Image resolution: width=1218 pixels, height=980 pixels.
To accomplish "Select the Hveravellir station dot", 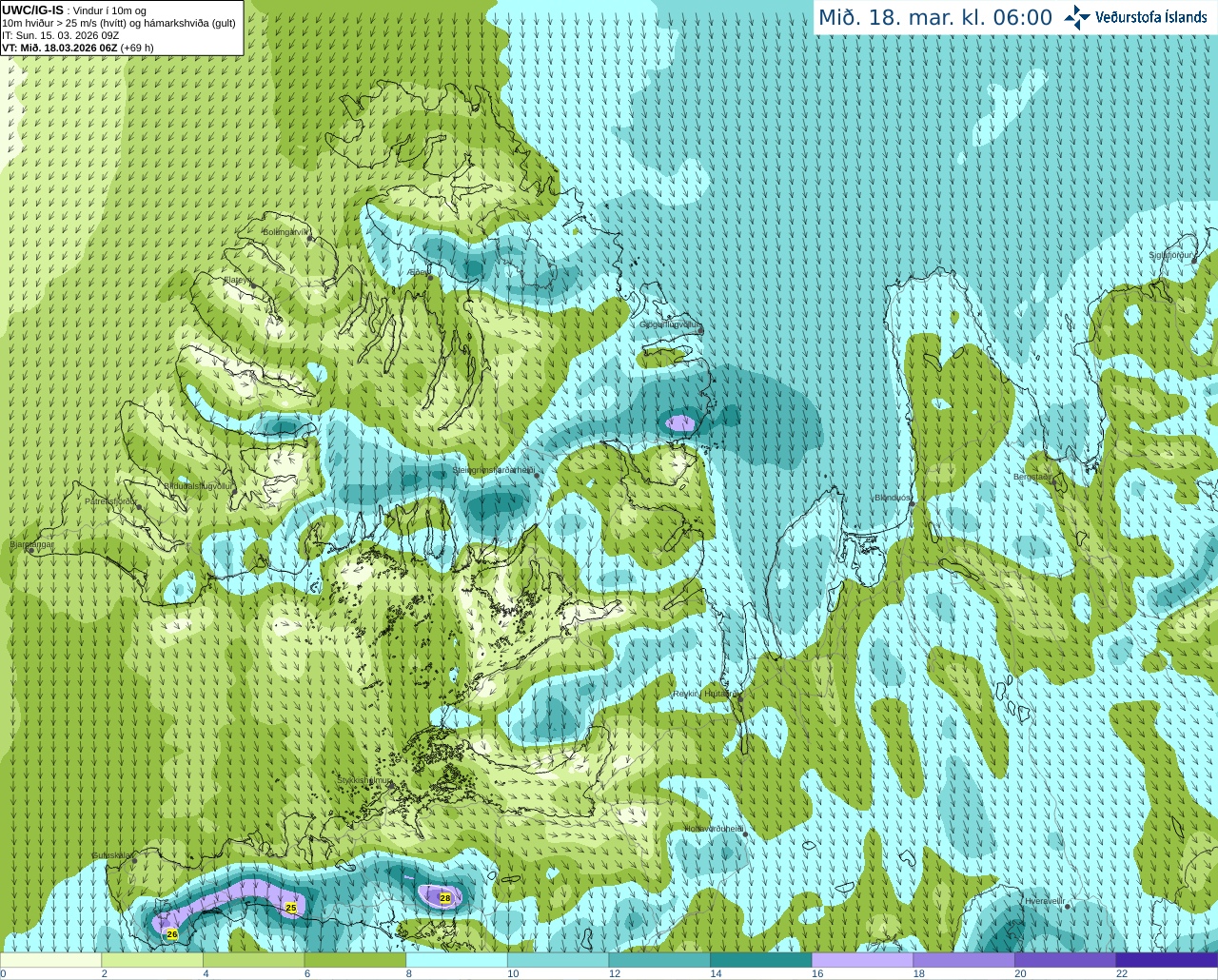I will coord(1068,906).
